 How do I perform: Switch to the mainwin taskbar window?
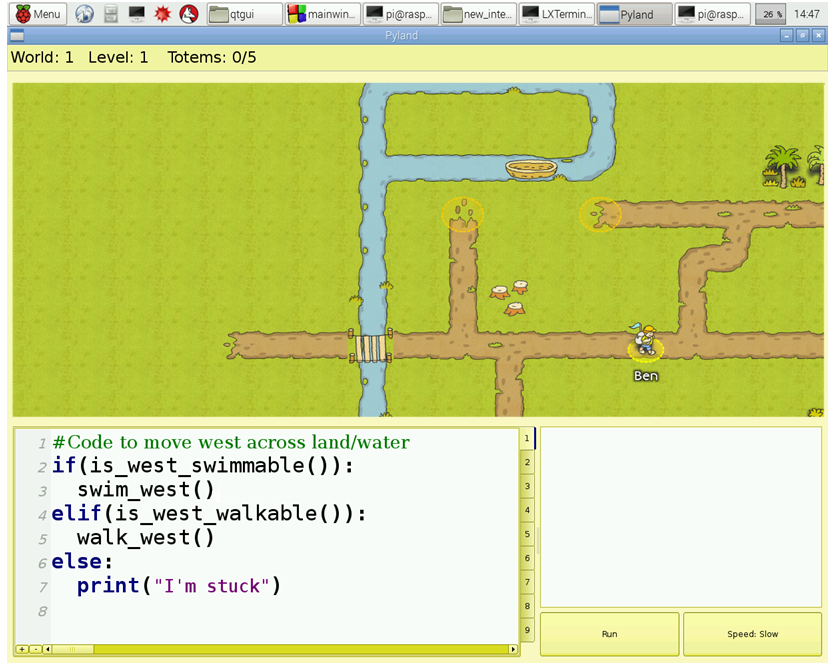(322, 14)
